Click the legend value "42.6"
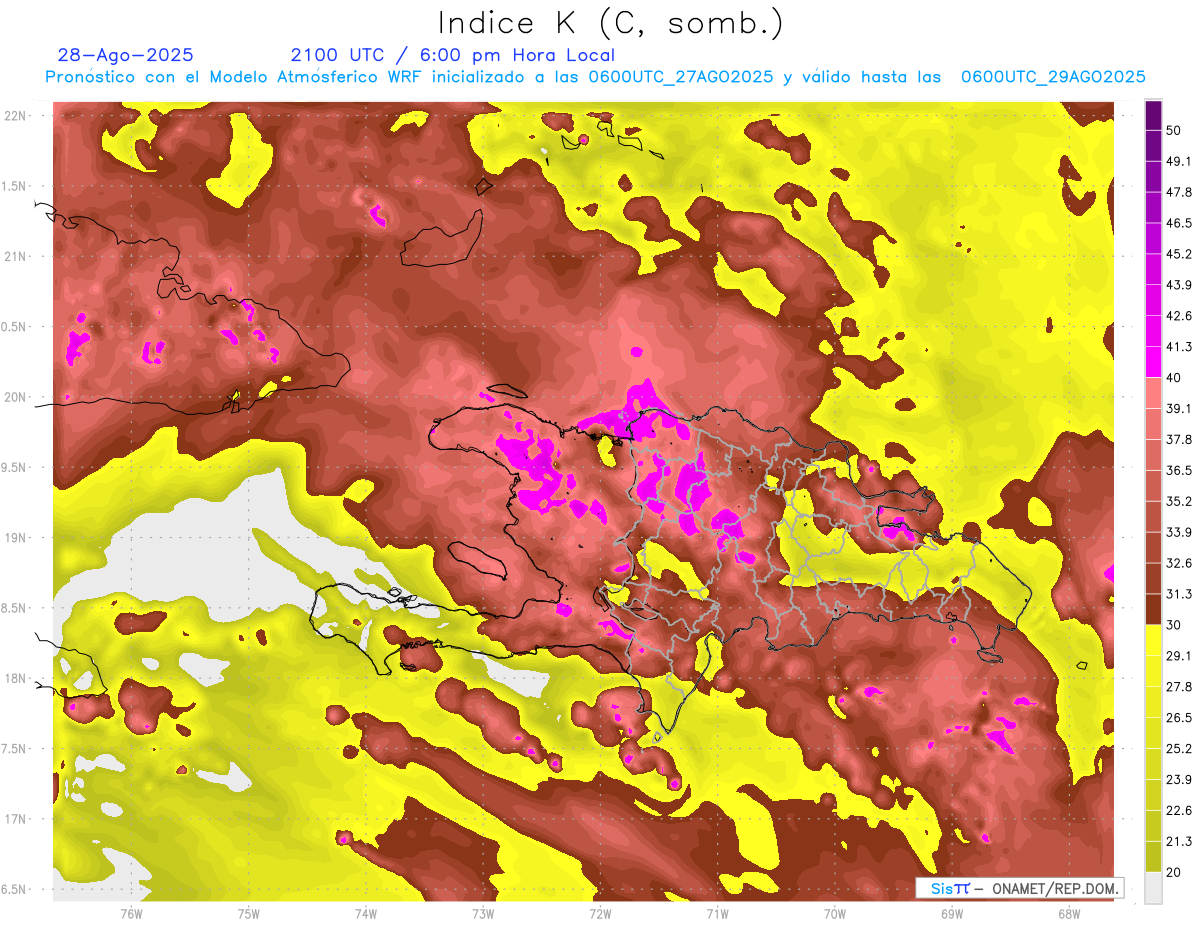1200x927 pixels. point(1178,316)
